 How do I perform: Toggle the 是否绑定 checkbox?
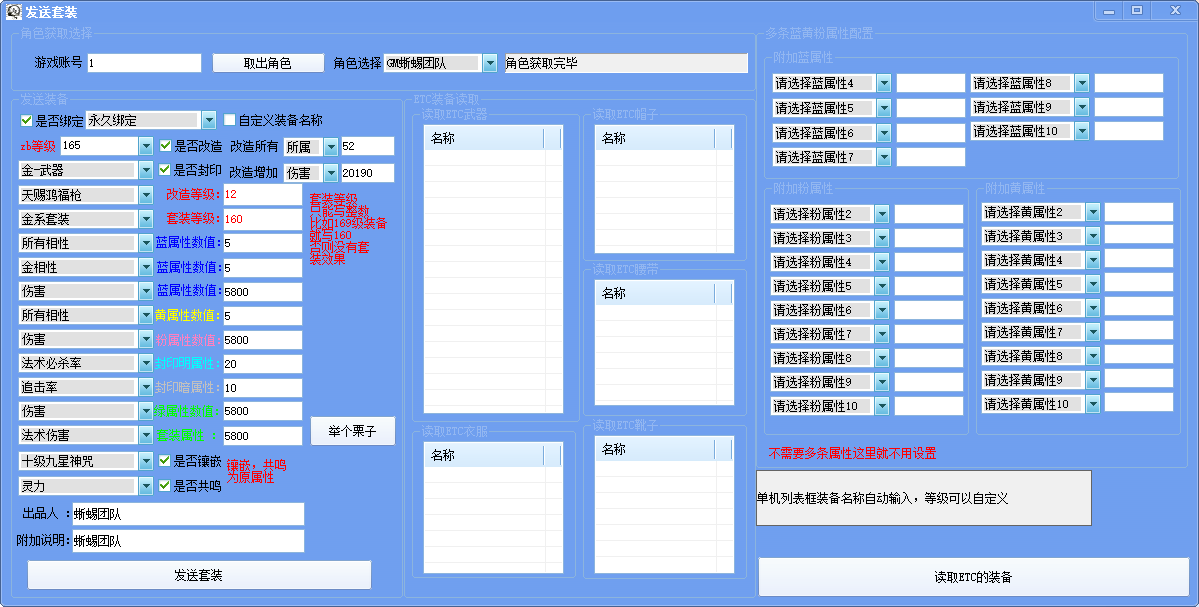27,120
